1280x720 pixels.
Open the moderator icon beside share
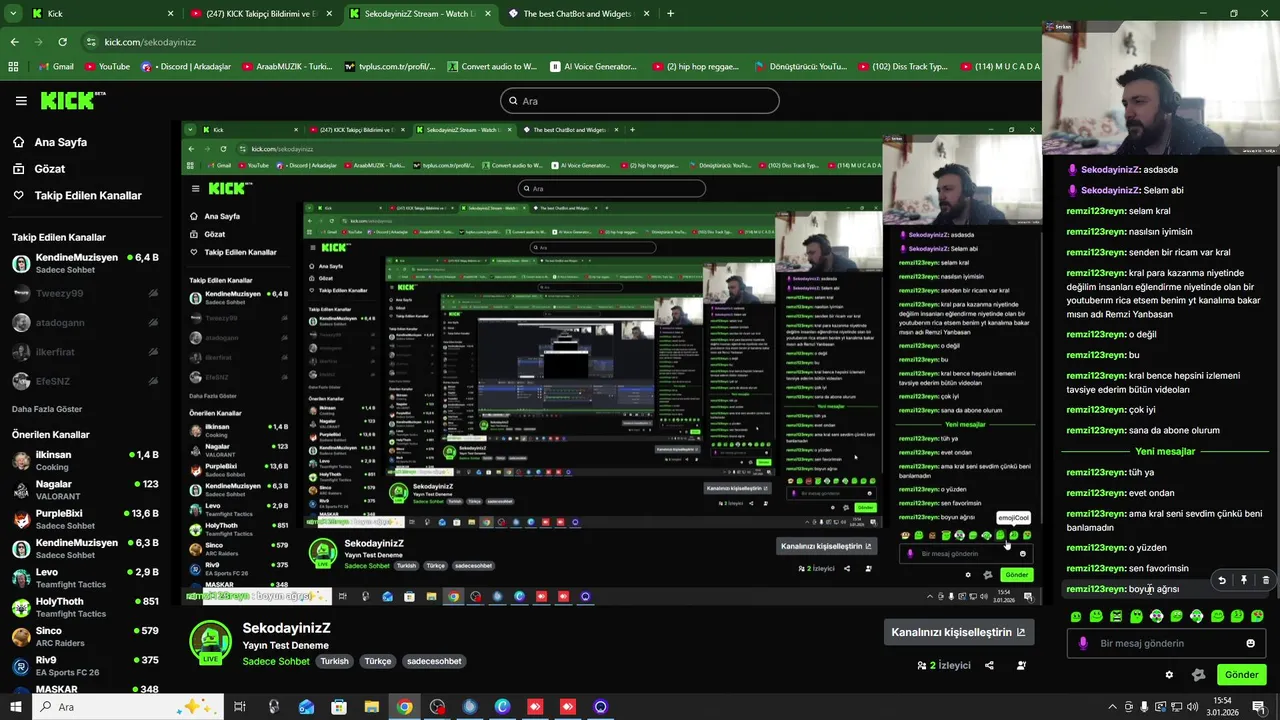pos(1021,665)
